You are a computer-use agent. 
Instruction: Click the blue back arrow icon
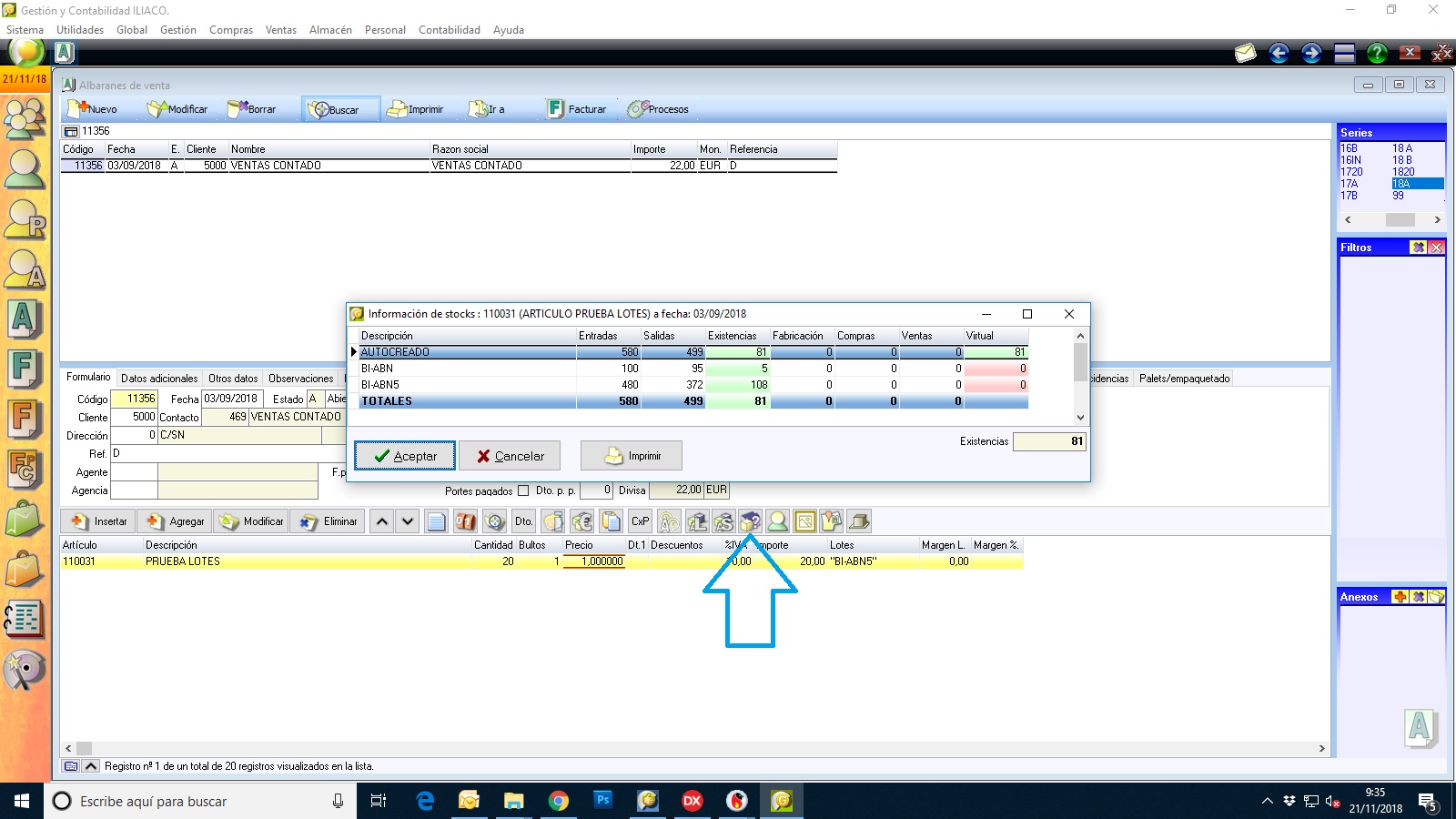click(x=1279, y=53)
